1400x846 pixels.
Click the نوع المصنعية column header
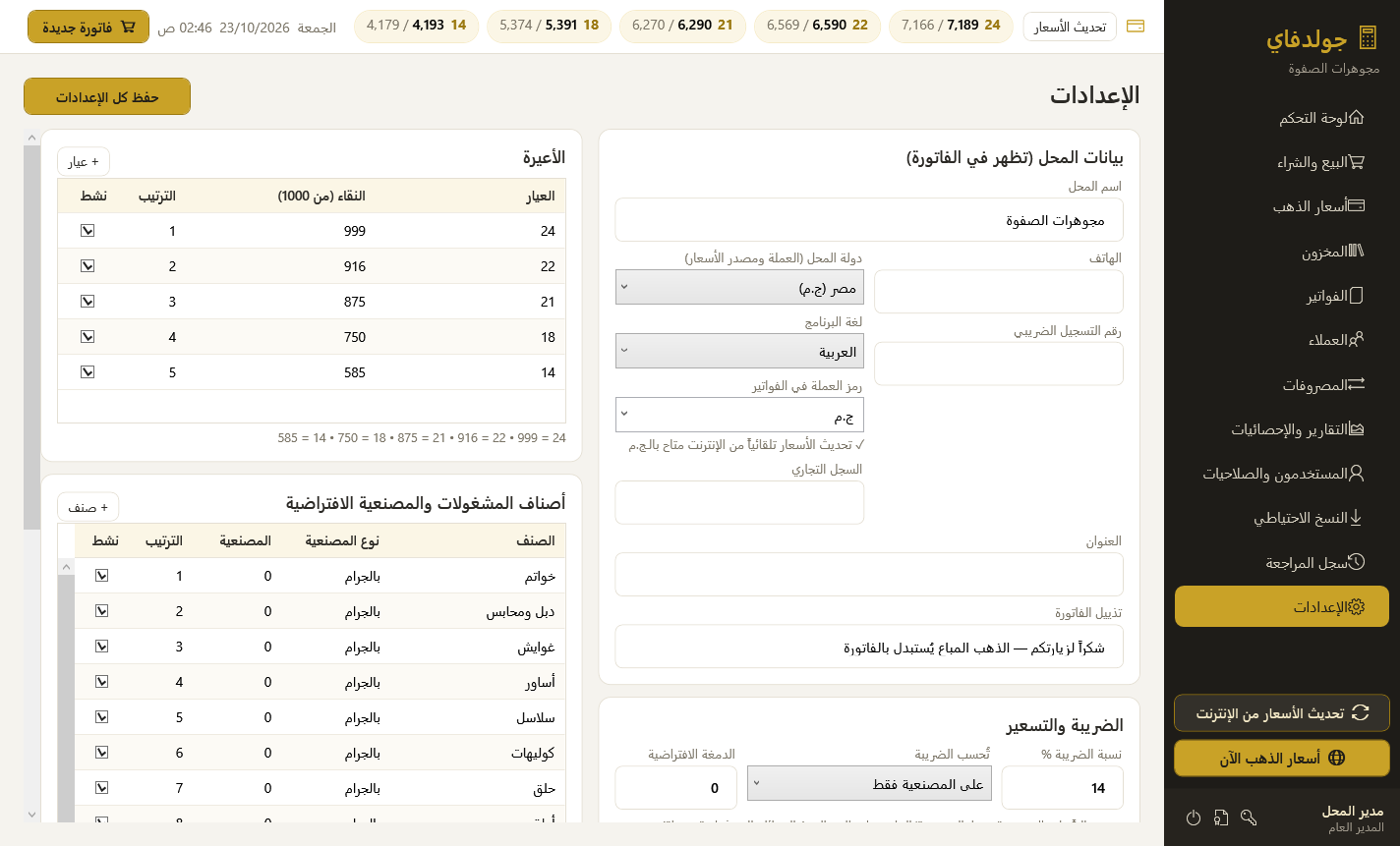[x=342, y=540]
